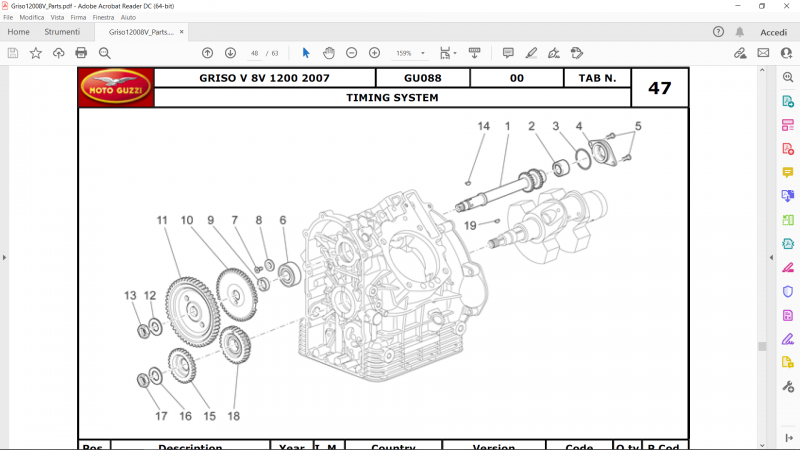Open the File menu
Screen dimensions: 800x450
[8, 17]
